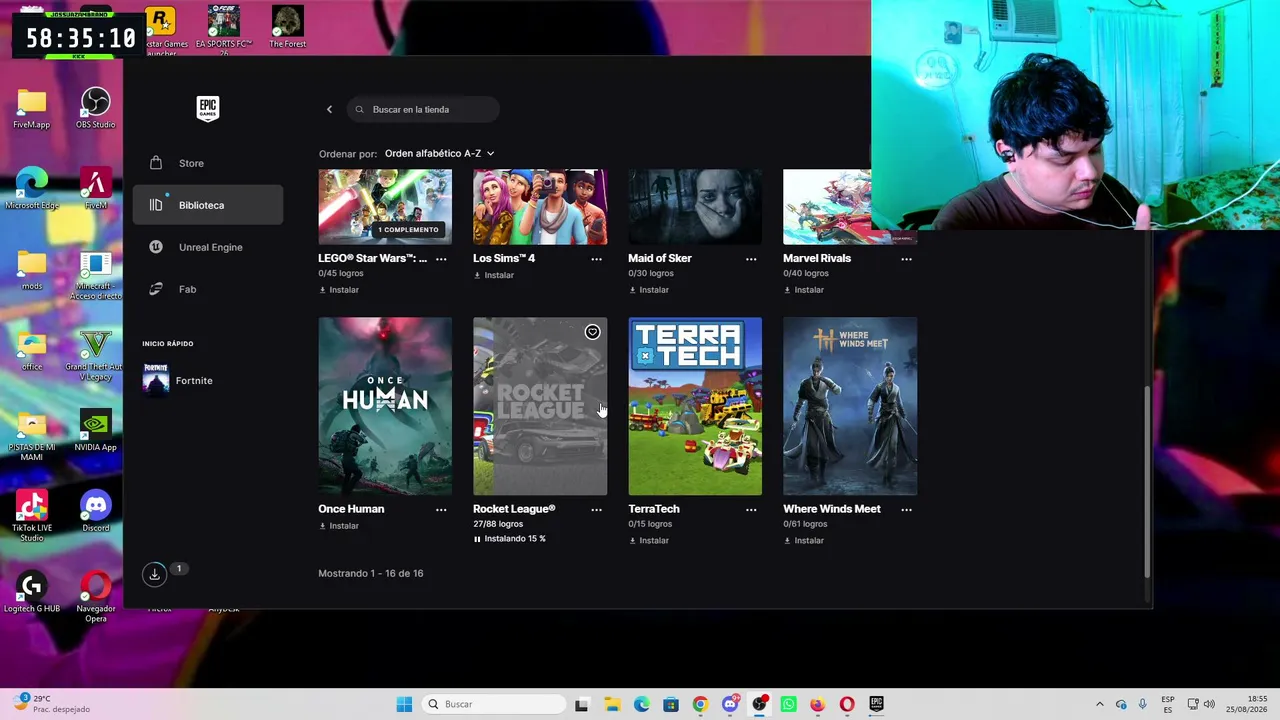Click the taskbar Buscar search box
This screenshot has width=1280, height=720.
494,704
